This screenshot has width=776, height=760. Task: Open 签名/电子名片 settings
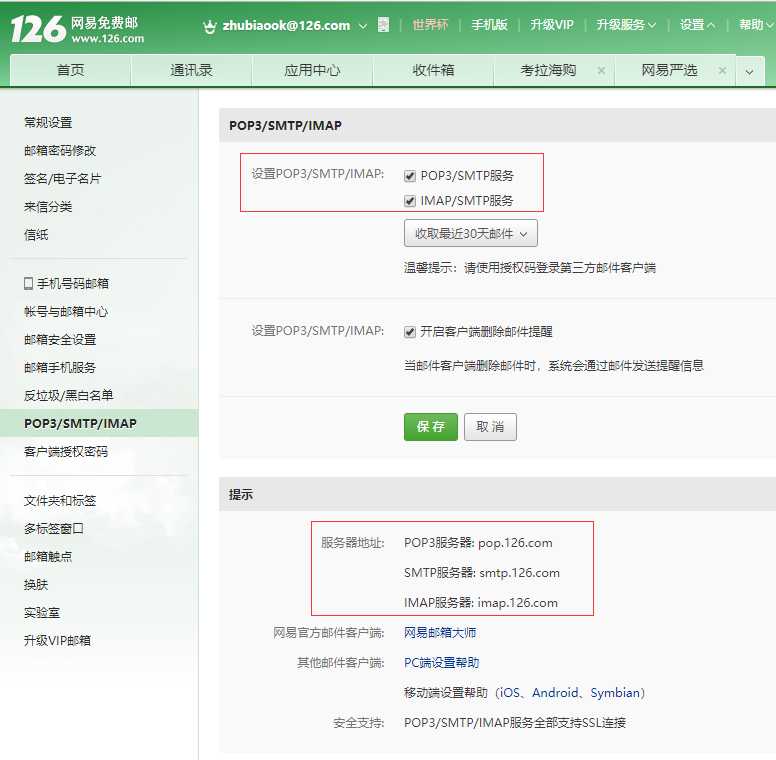click(x=62, y=179)
